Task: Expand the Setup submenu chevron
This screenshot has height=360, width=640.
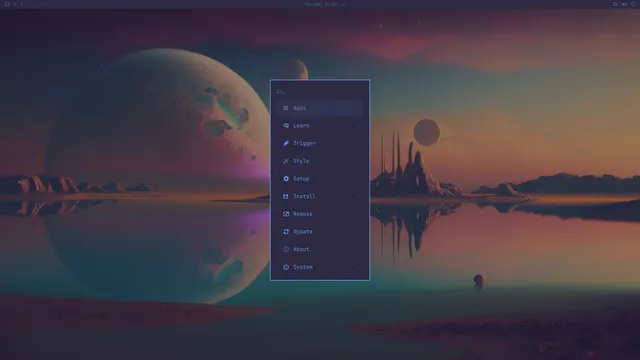Action: point(358,179)
